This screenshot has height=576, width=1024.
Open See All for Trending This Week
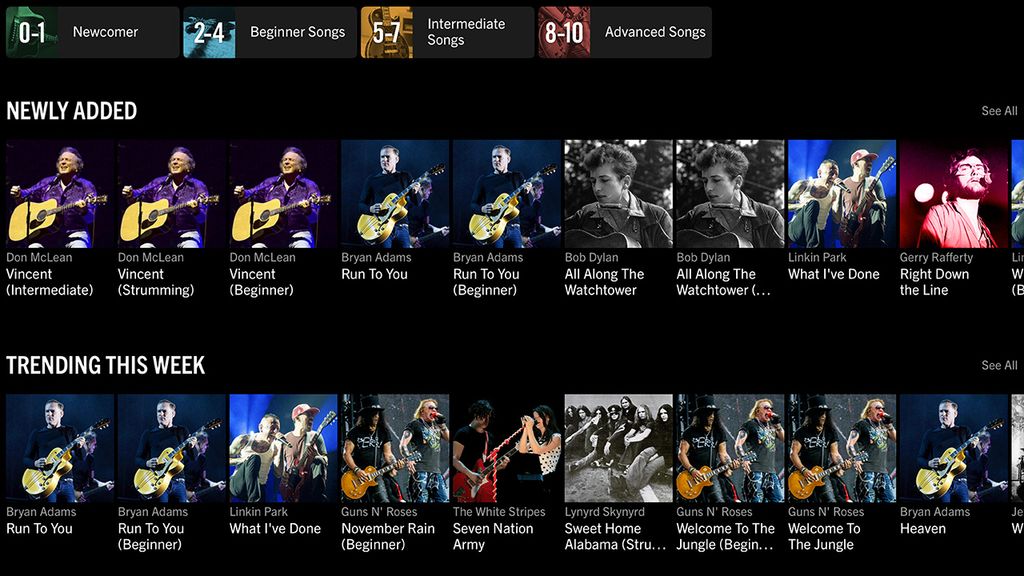999,365
